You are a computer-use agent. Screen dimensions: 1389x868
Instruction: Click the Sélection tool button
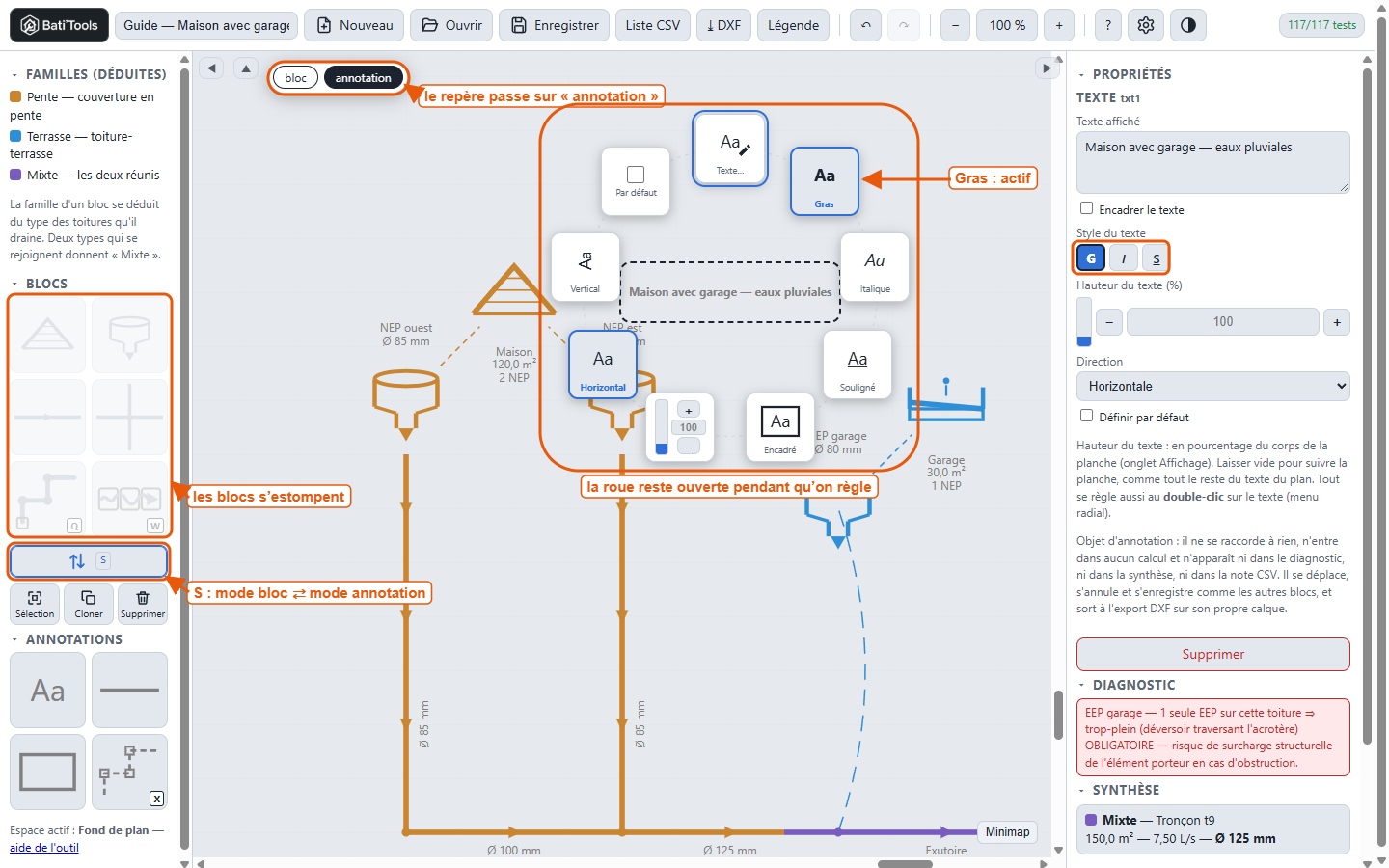(35, 604)
